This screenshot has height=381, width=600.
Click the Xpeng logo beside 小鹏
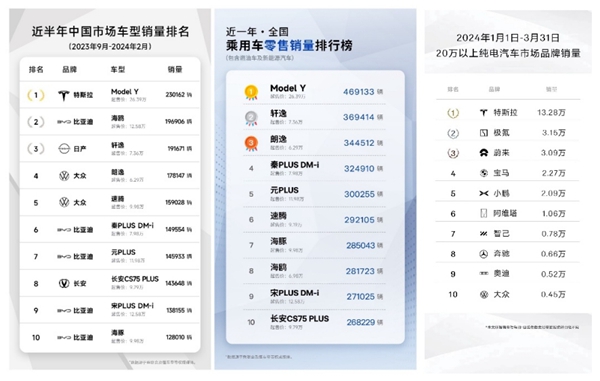tap(484, 194)
